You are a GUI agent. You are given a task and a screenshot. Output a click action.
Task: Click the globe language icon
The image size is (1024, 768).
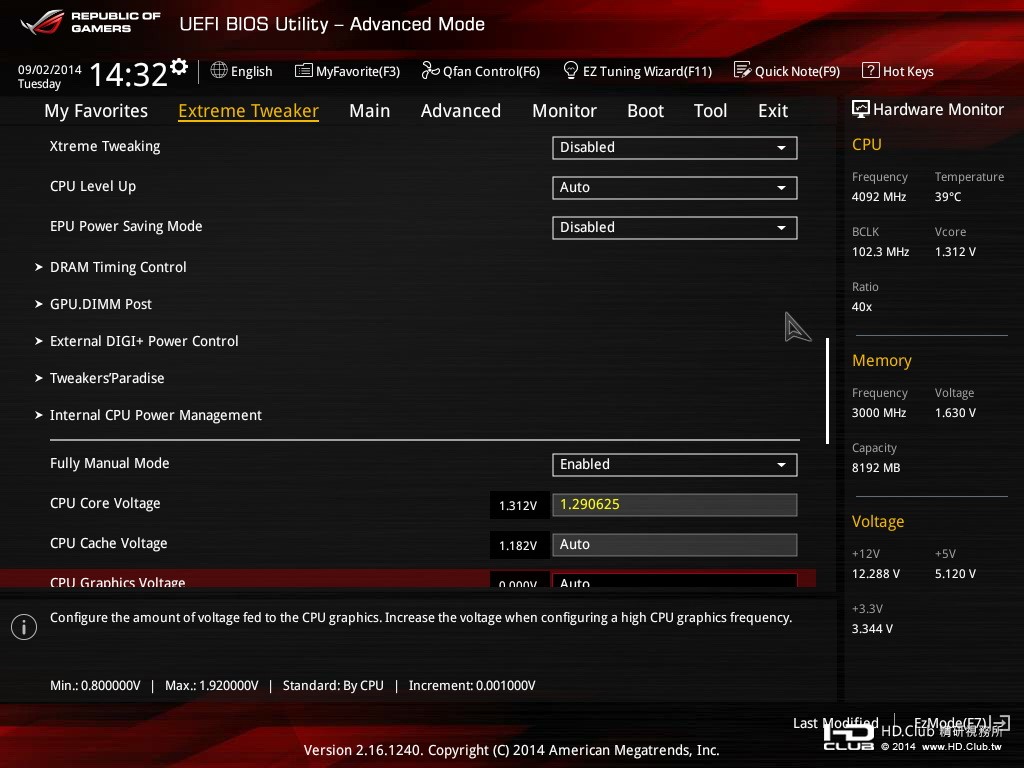219,70
